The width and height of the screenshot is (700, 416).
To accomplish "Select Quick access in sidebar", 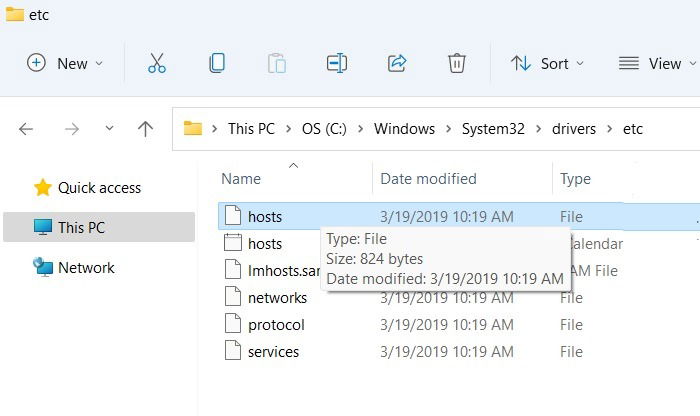I will click(98, 188).
